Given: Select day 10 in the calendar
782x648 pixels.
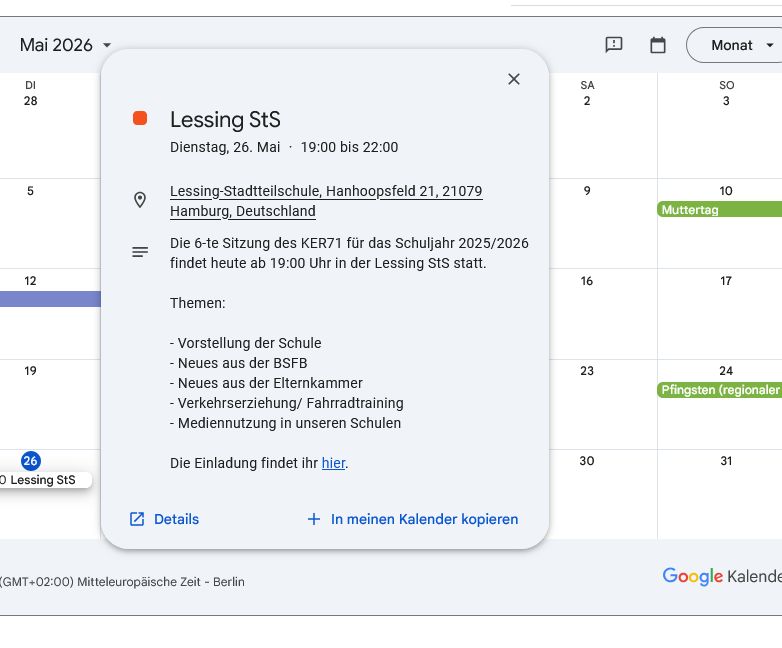Looking at the screenshot, I should coord(726,191).
